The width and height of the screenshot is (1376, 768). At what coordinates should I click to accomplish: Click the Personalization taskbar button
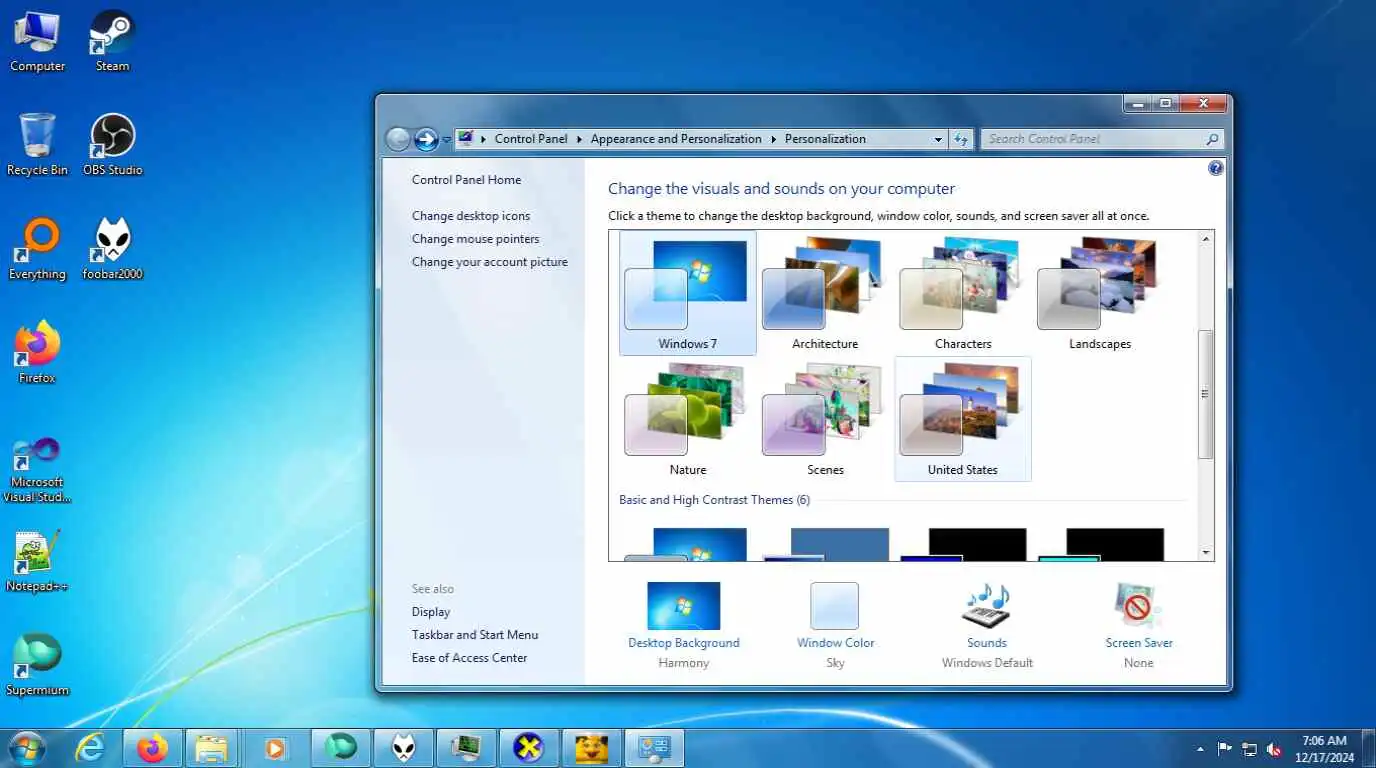(655, 748)
